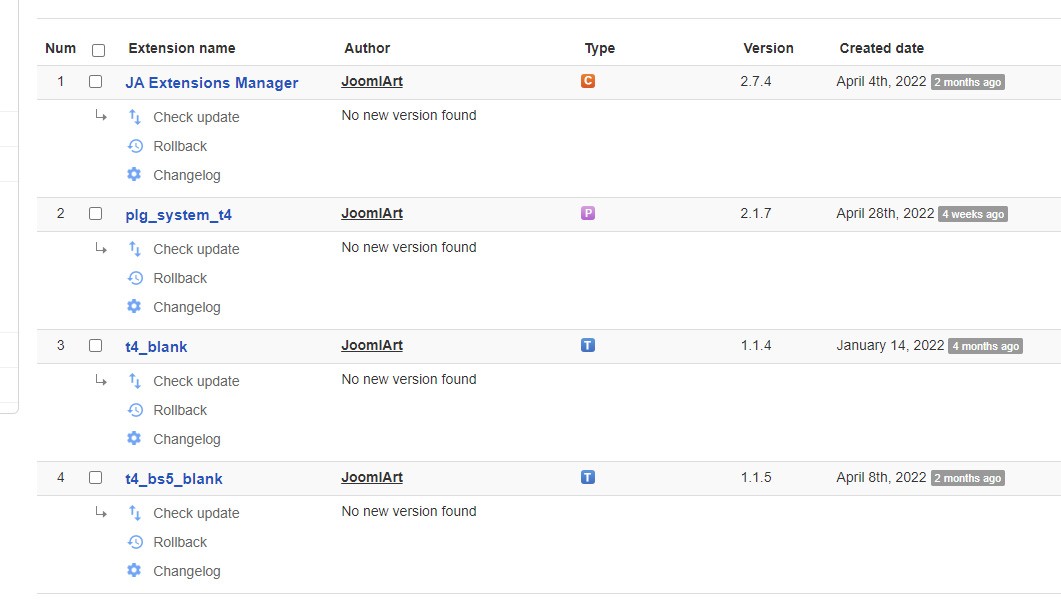Click the orange C type badge for JA Extensions Manager
Viewport: 1061px width, 601px height.
click(x=588, y=81)
